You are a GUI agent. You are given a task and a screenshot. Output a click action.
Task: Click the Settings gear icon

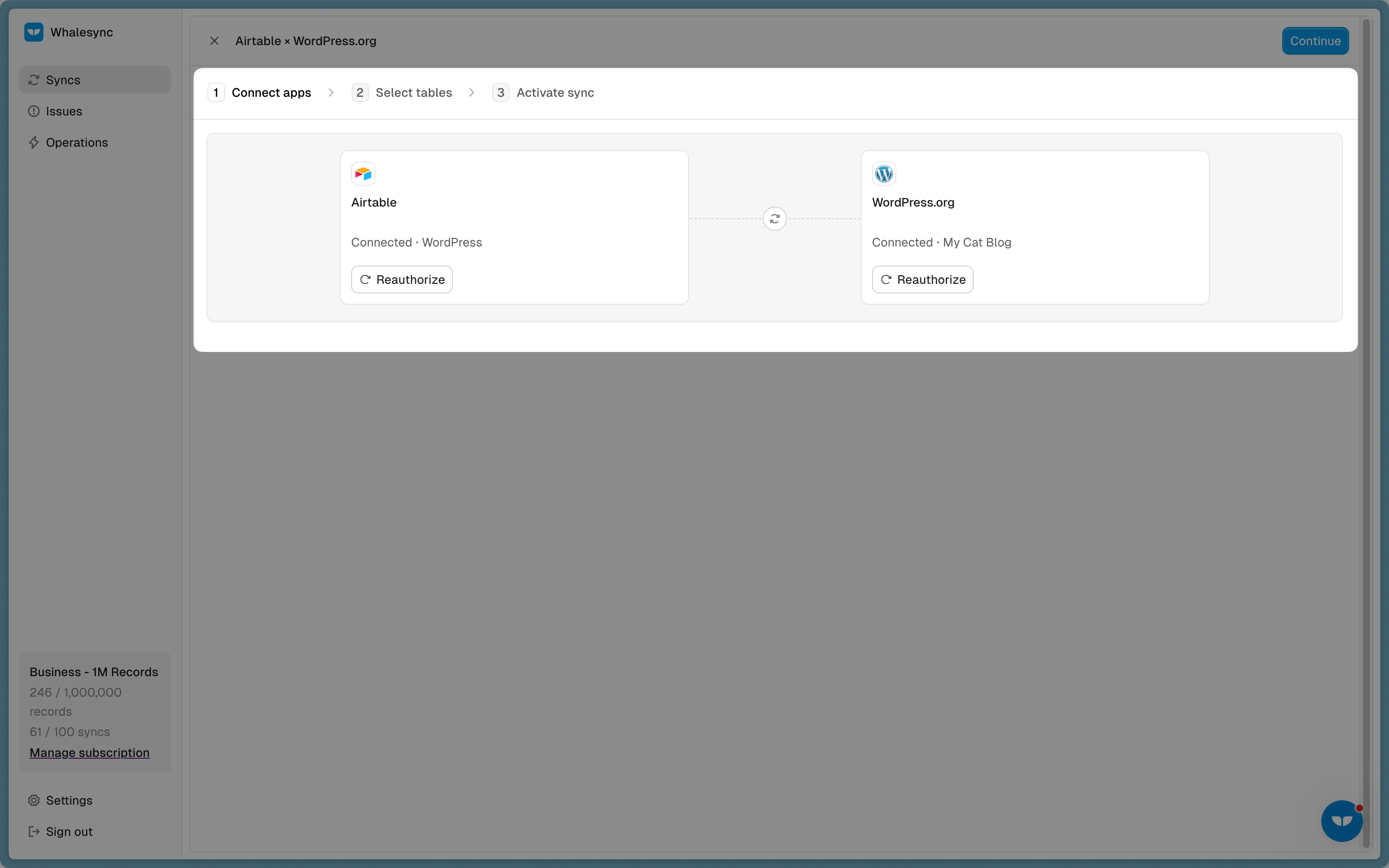[34, 800]
